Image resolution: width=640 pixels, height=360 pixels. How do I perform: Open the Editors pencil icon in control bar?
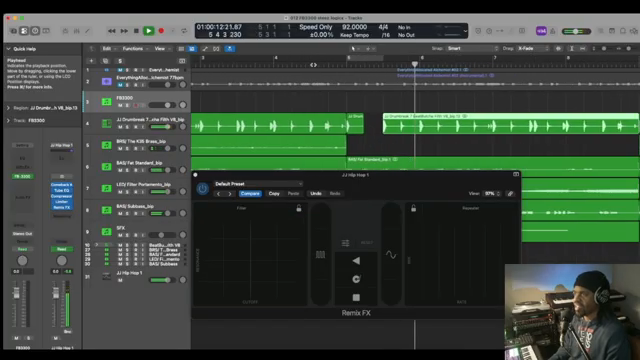coord(87,31)
